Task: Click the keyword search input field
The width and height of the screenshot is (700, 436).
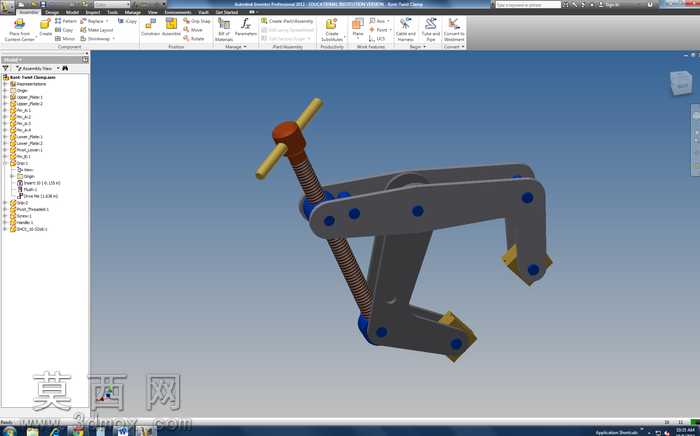Action: click(528, 4)
